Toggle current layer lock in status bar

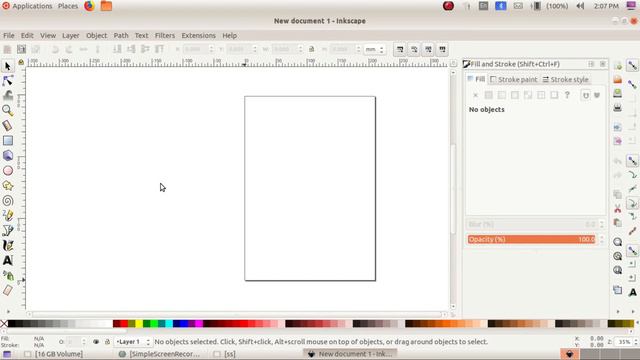pyautogui.click(x=107, y=342)
